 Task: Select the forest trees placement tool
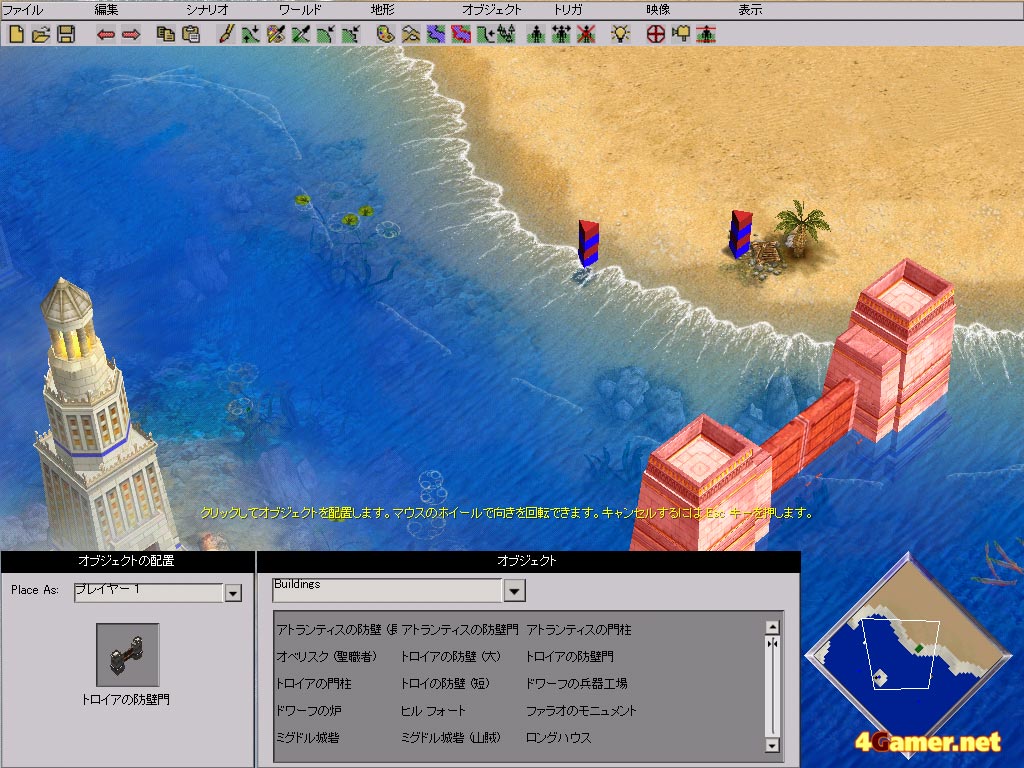click(507, 34)
